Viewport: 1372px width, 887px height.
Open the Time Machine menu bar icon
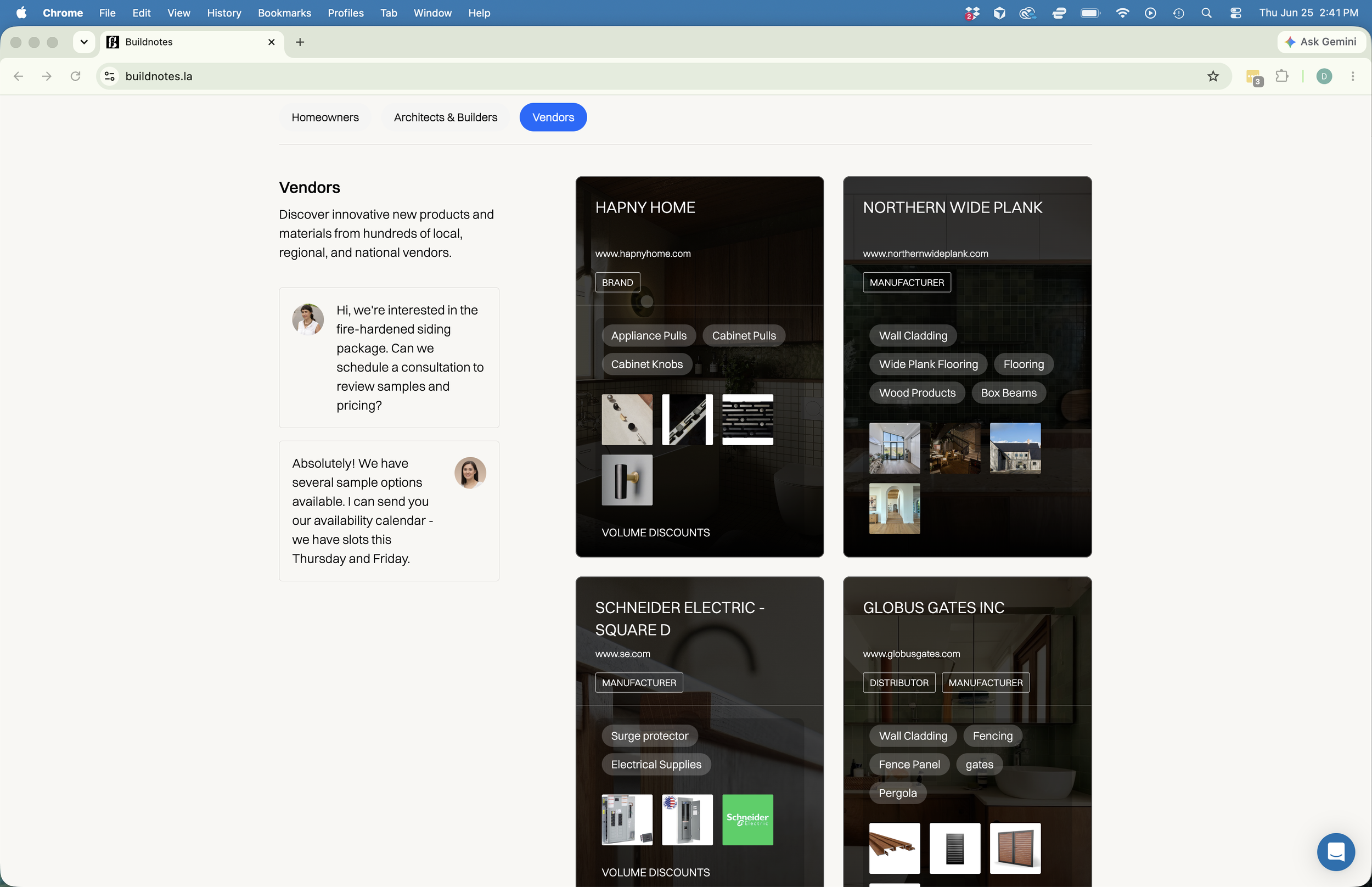1178,13
